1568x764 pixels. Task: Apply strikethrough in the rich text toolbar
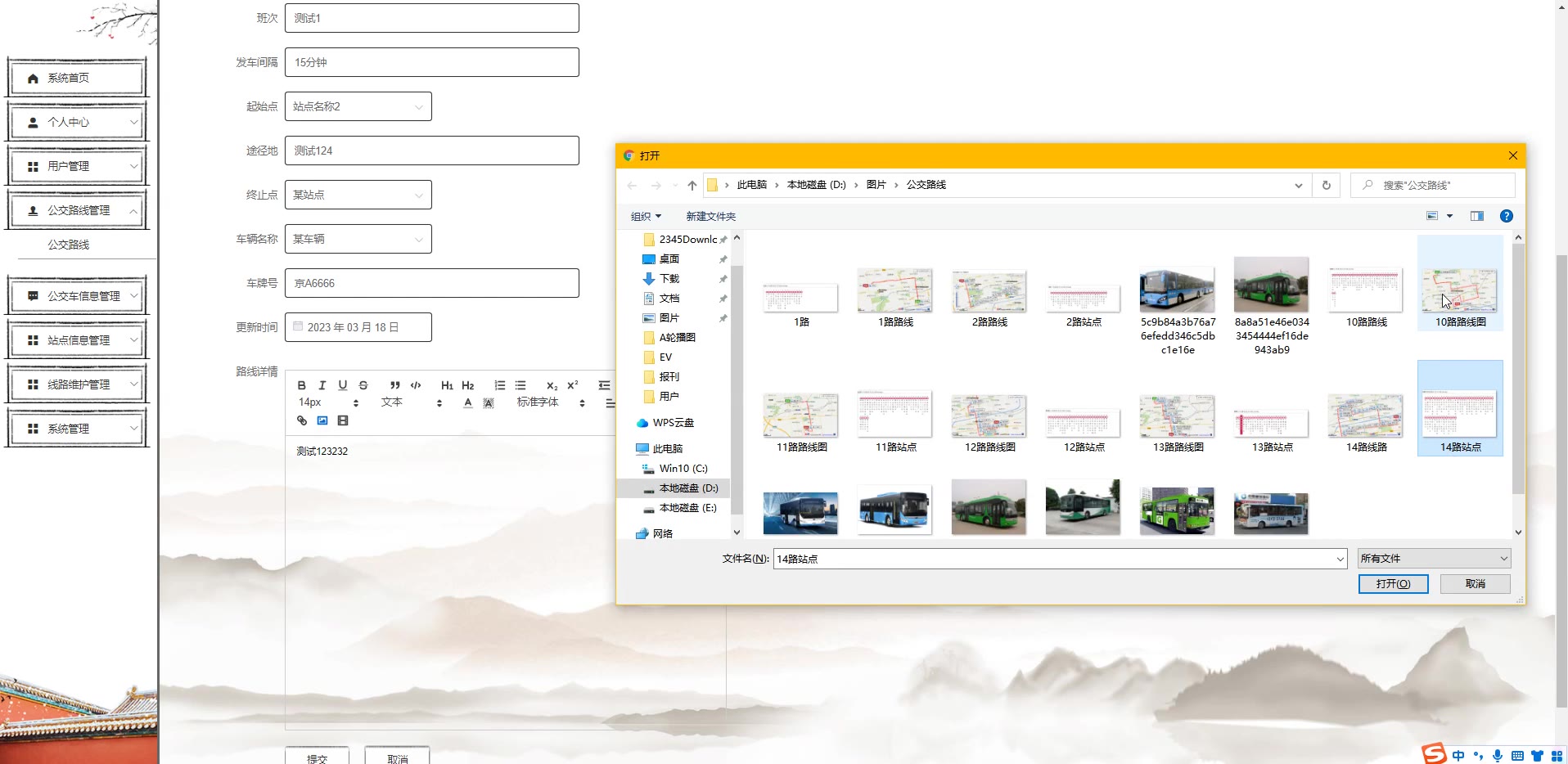(363, 385)
